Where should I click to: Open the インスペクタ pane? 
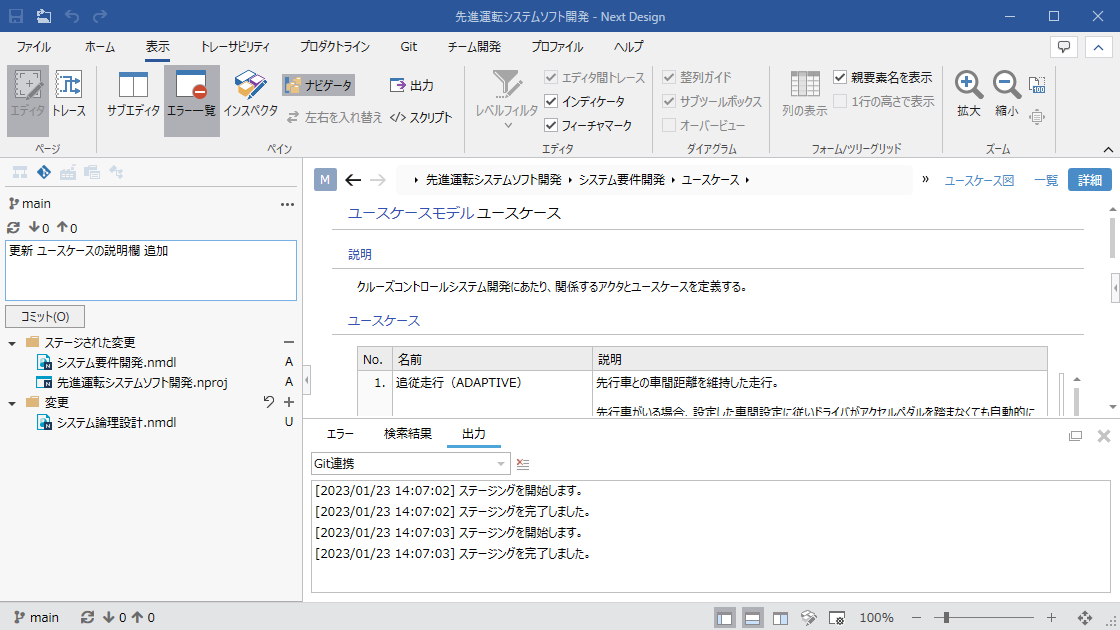click(x=250, y=94)
